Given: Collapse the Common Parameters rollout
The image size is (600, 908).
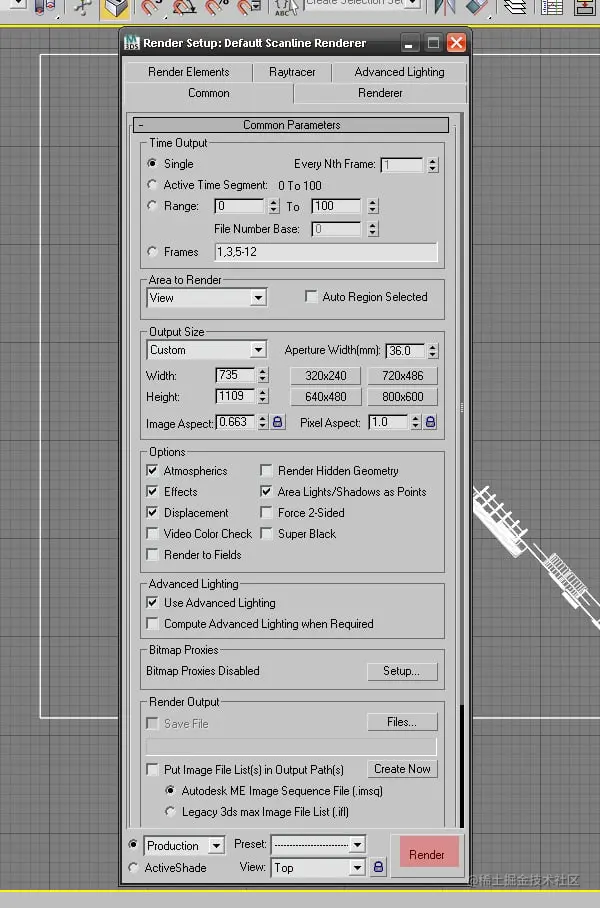Looking at the screenshot, I should click(291, 125).
